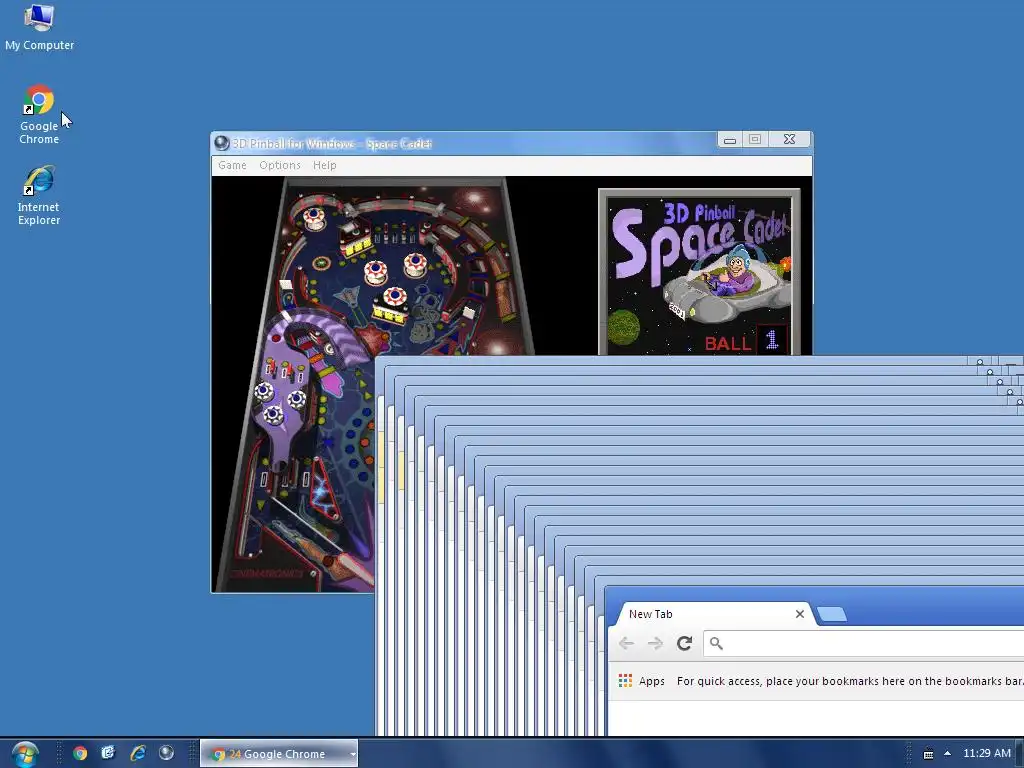Screen dimensions: 1024x768
Task: Click the Chrome back arrow
Action: pyautogui.click(x=626, y=643)
